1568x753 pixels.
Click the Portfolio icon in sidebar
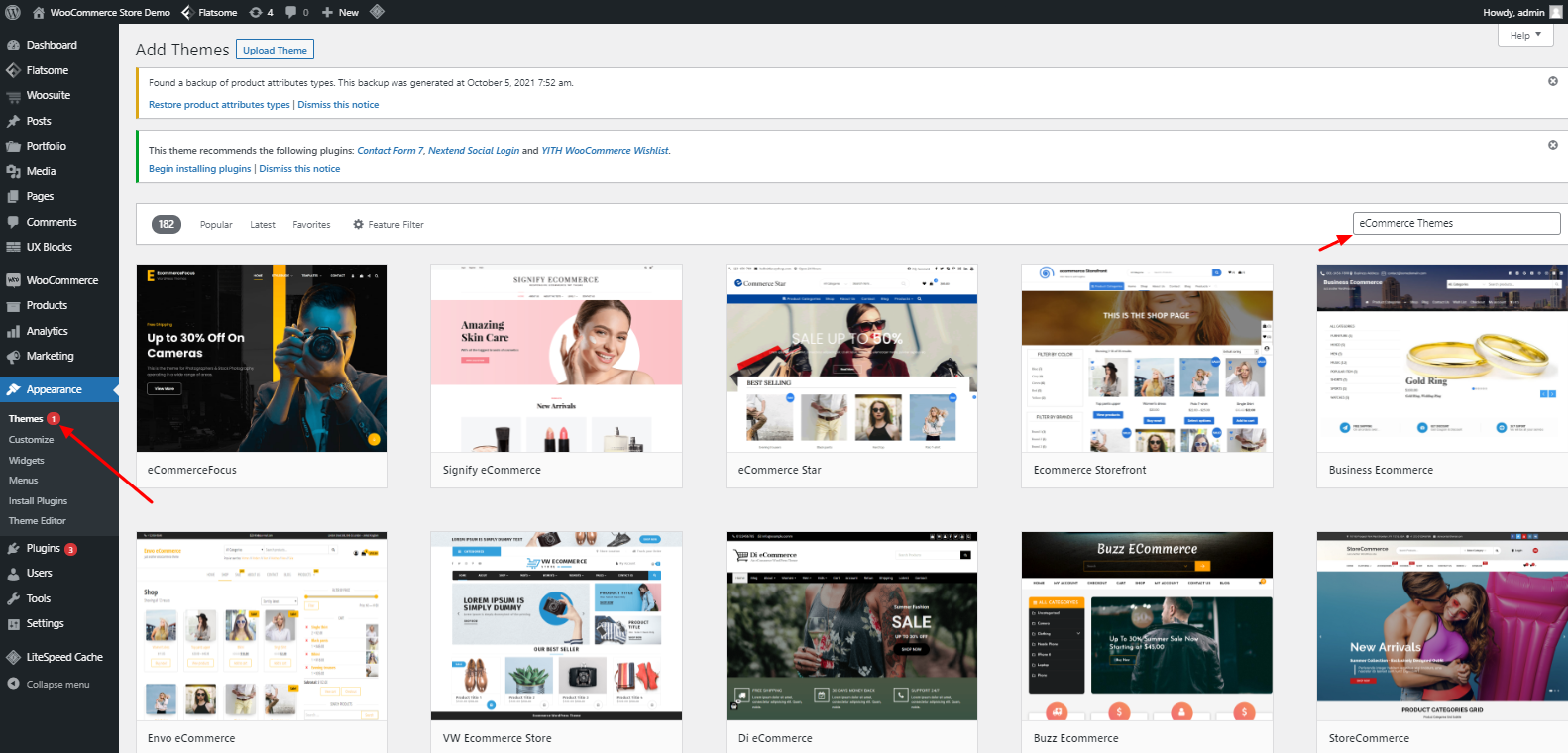(x=13, y=146)
